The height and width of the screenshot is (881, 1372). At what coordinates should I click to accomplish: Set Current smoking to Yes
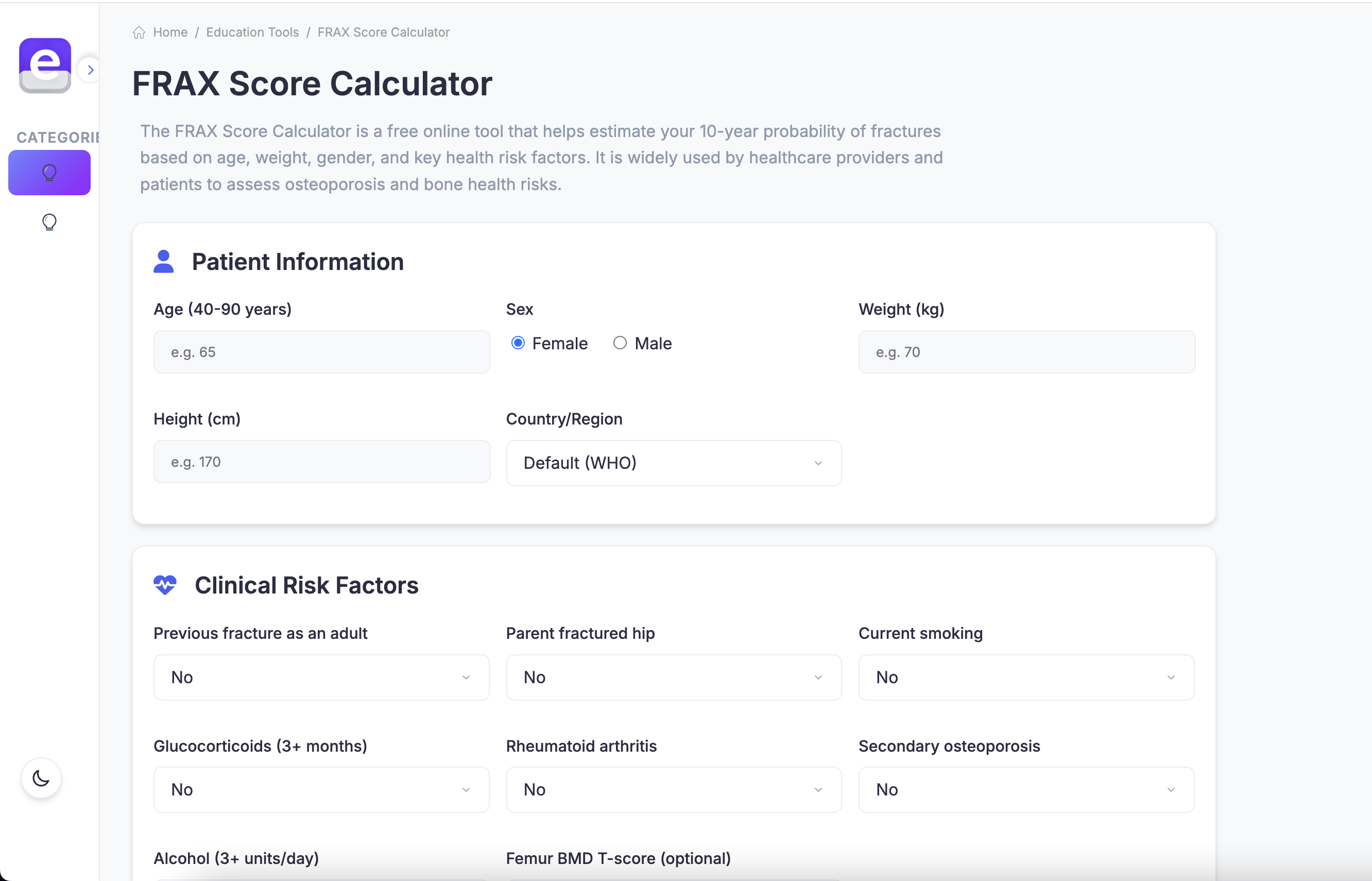coord(1025,677)
